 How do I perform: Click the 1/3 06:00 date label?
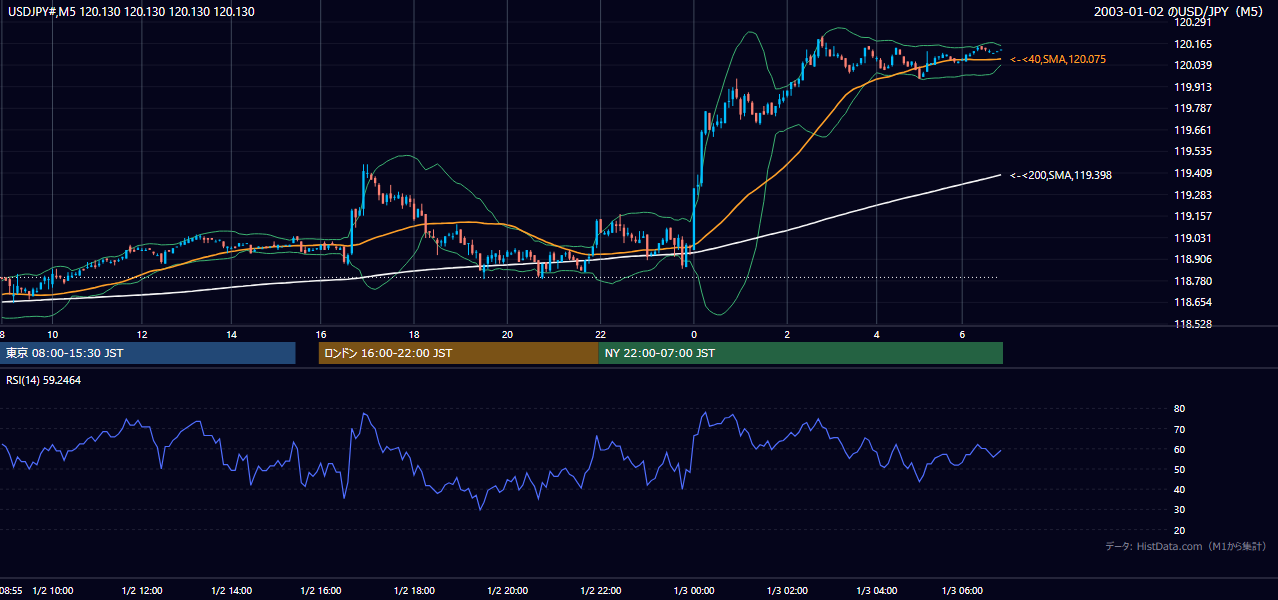tap(962, 590)
